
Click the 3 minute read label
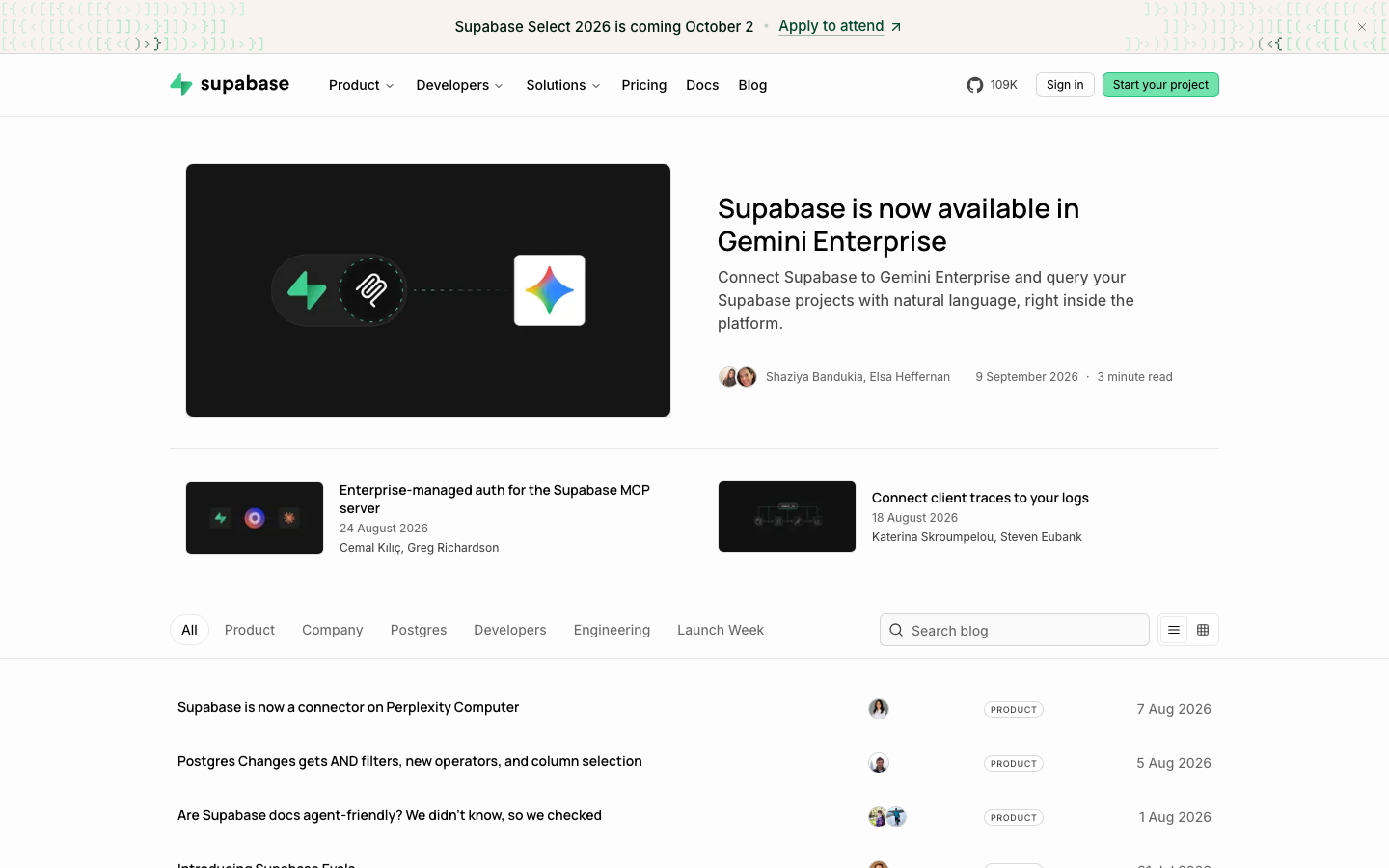[1134, 377]
